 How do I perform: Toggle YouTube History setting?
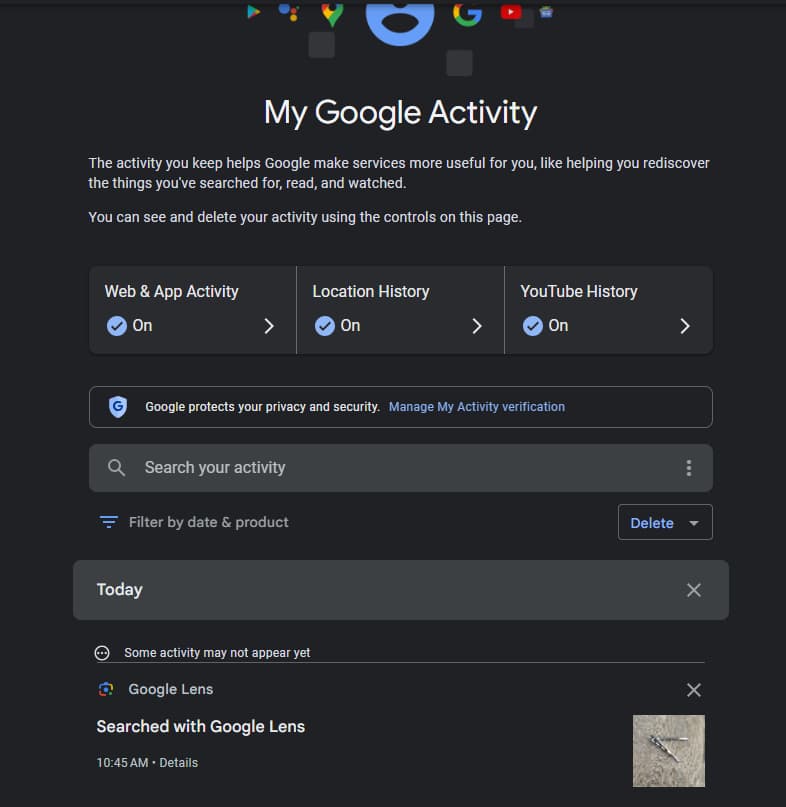coord(533,325)
